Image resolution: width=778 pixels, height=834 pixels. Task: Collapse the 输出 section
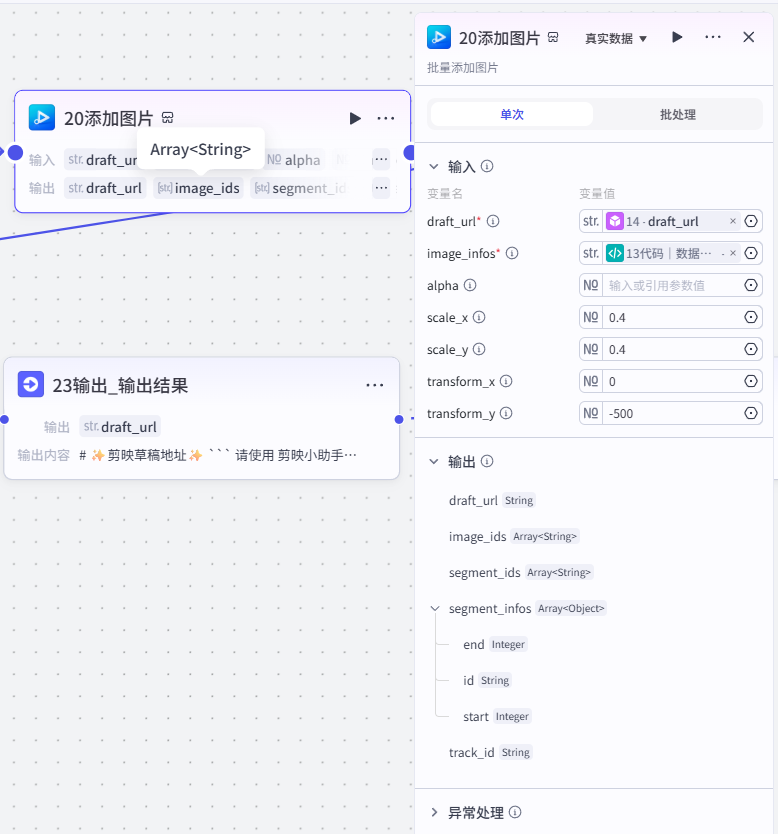[x=434, y=461]
